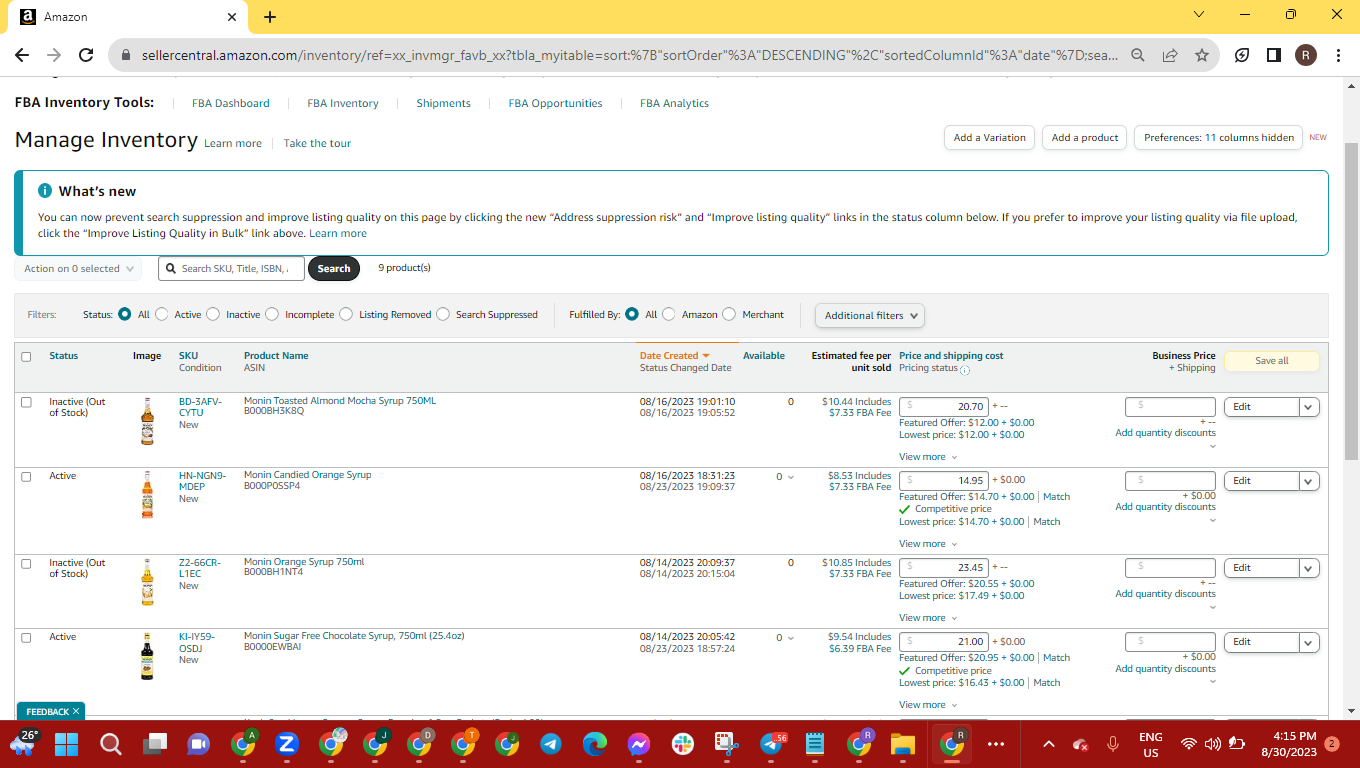The height and width of the screenshot is (768, 1360).
Task: Sort the table by Date Created
Action: pos(674,356)
